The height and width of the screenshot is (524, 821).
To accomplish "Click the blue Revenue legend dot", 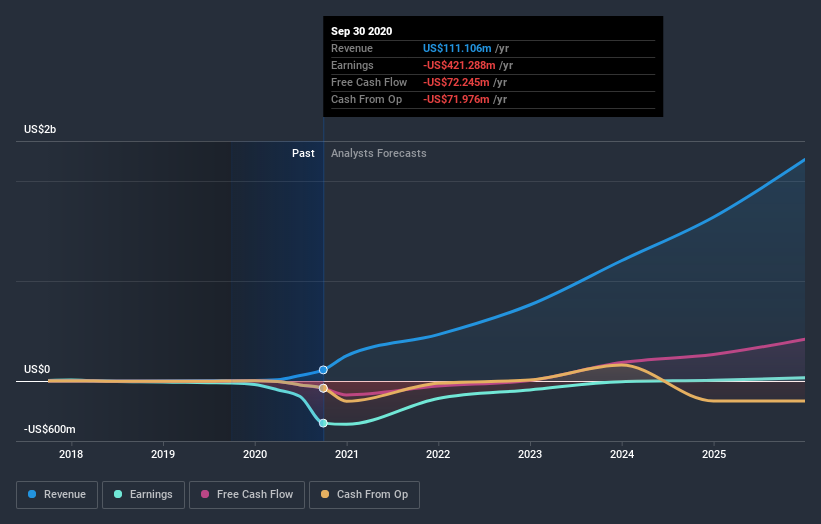I will [33, 494].
